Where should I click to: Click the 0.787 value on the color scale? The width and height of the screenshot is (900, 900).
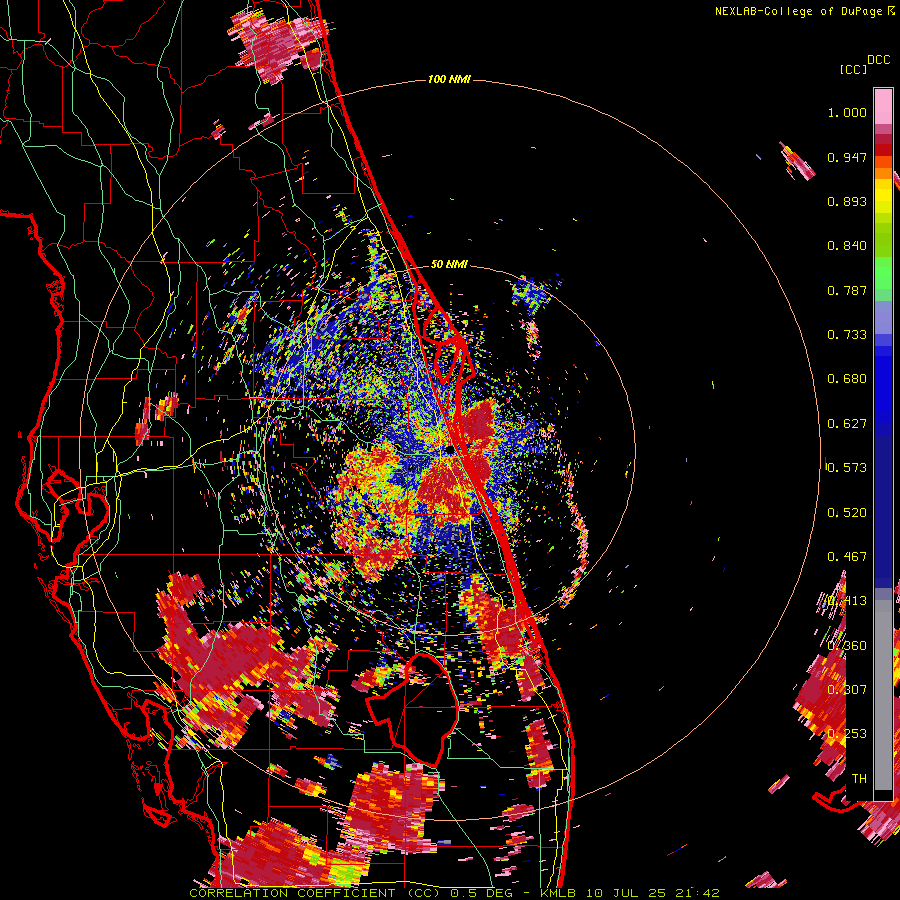847,290
